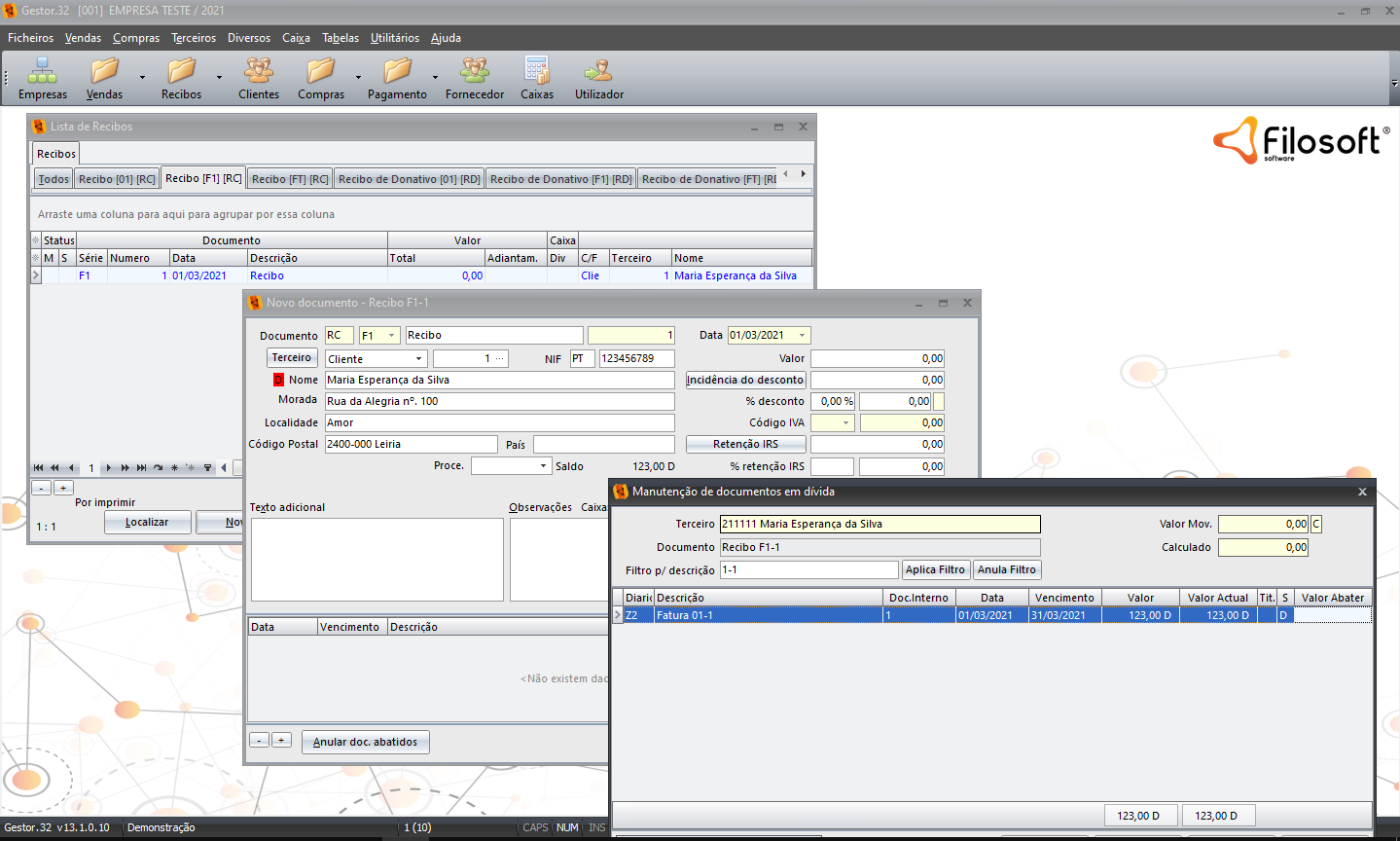Open the Cliente type dropdown

coord(418,359)
